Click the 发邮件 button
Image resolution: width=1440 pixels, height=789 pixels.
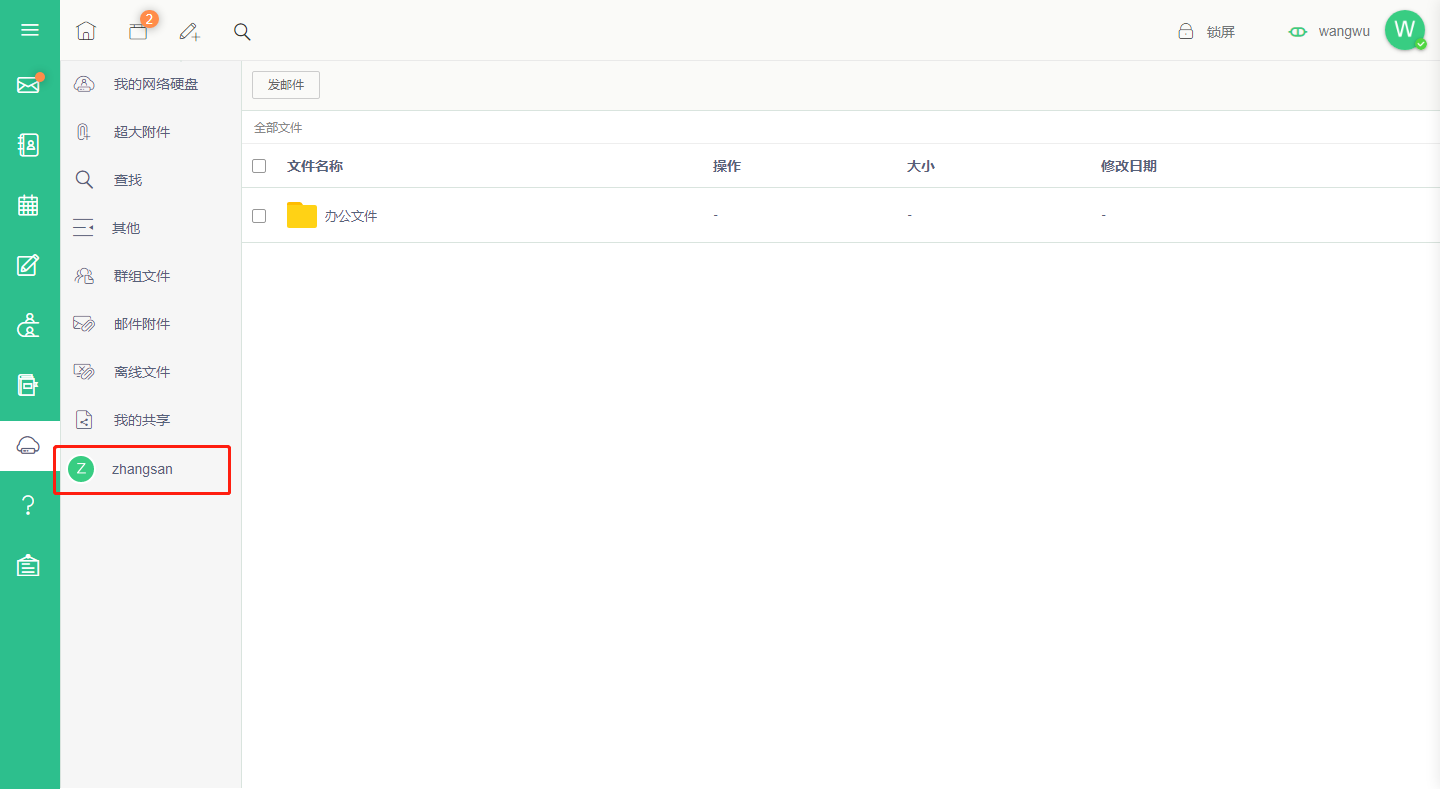pyautogui.click(x=286, y=85)
